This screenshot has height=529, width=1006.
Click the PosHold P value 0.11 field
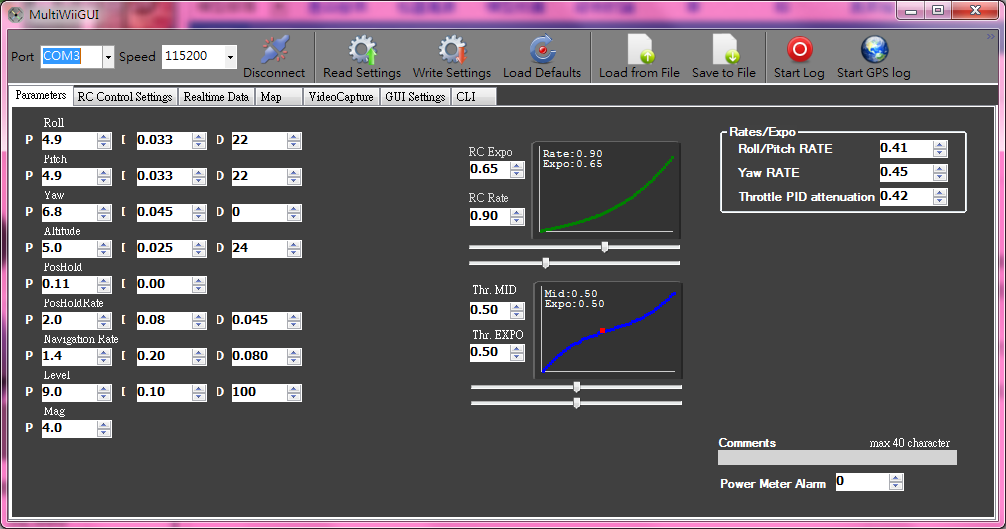point(69,284)
